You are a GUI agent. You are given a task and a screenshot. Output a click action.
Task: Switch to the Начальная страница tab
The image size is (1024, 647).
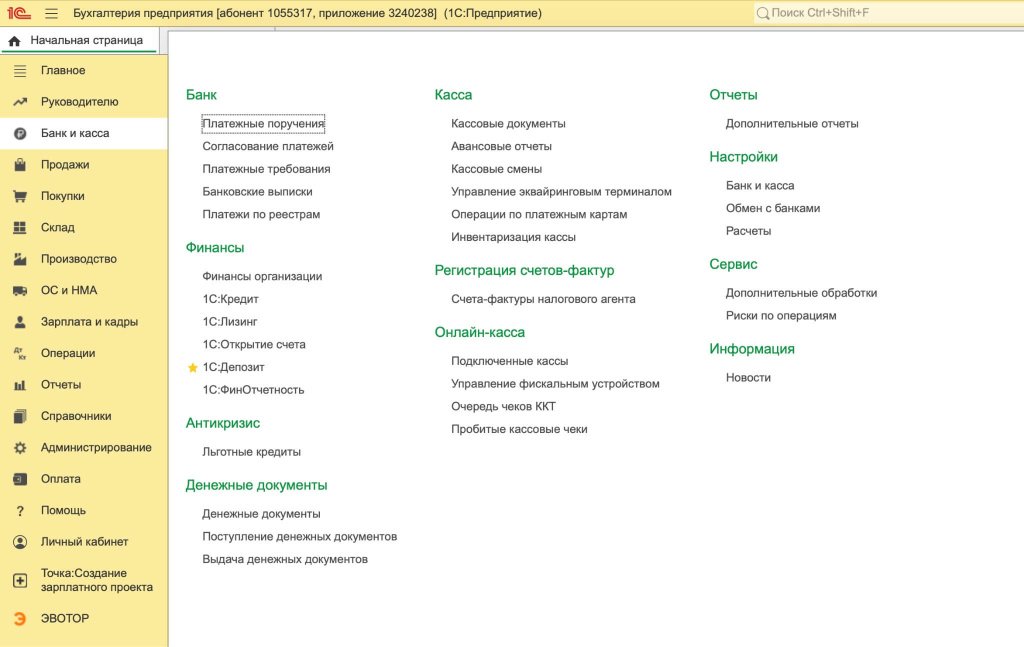(x=79, y=40)
